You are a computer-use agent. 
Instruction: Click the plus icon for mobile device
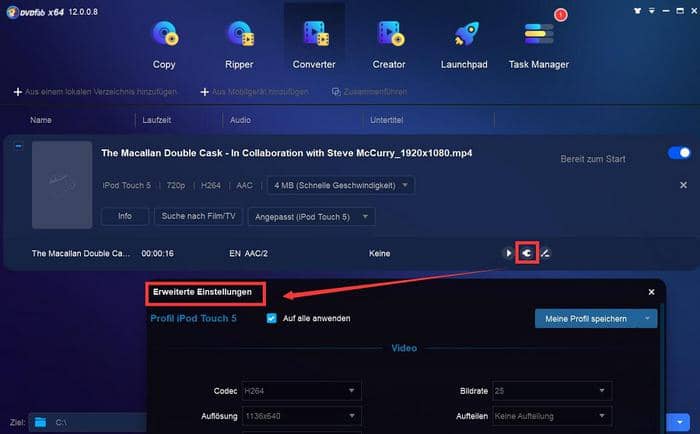(204, 92)
